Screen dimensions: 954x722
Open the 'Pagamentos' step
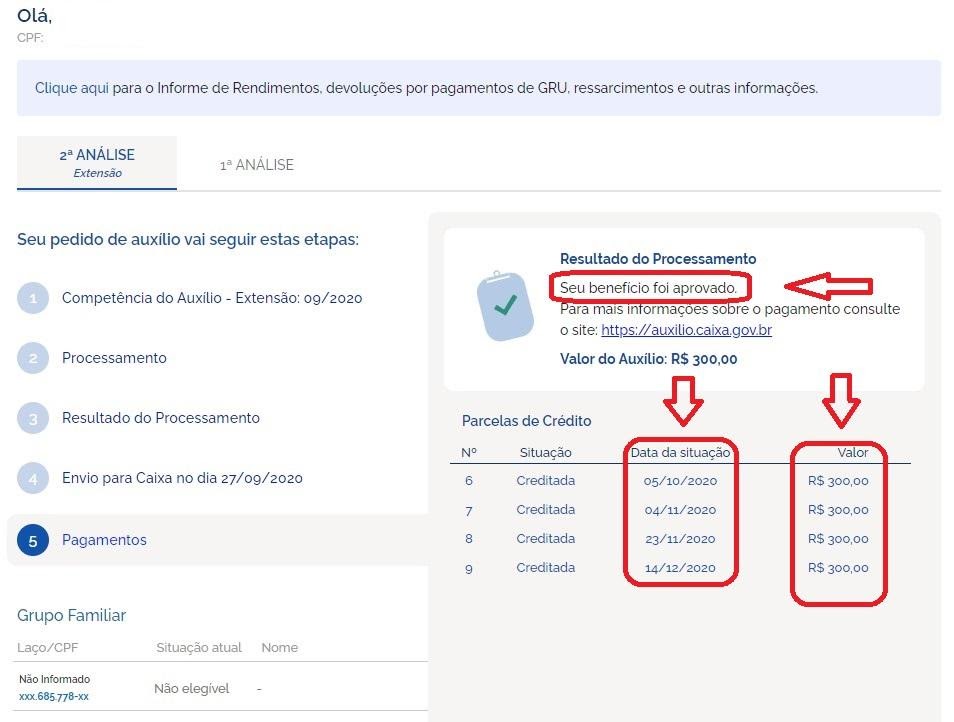point(104,540)
